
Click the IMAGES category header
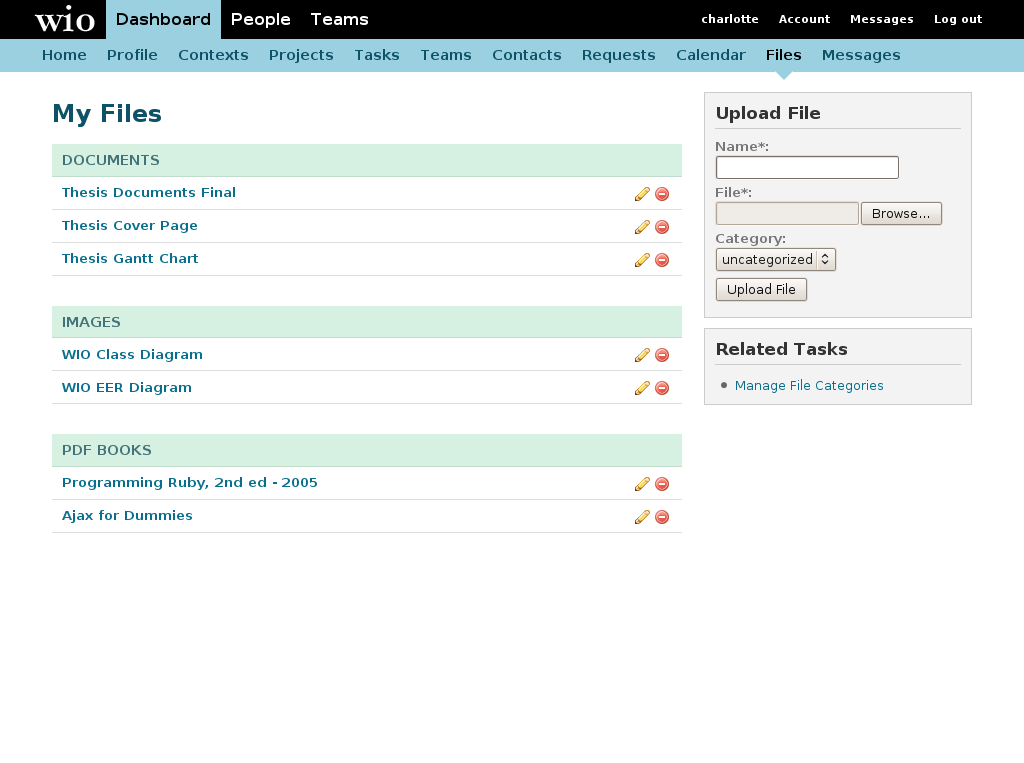point(367,322)
